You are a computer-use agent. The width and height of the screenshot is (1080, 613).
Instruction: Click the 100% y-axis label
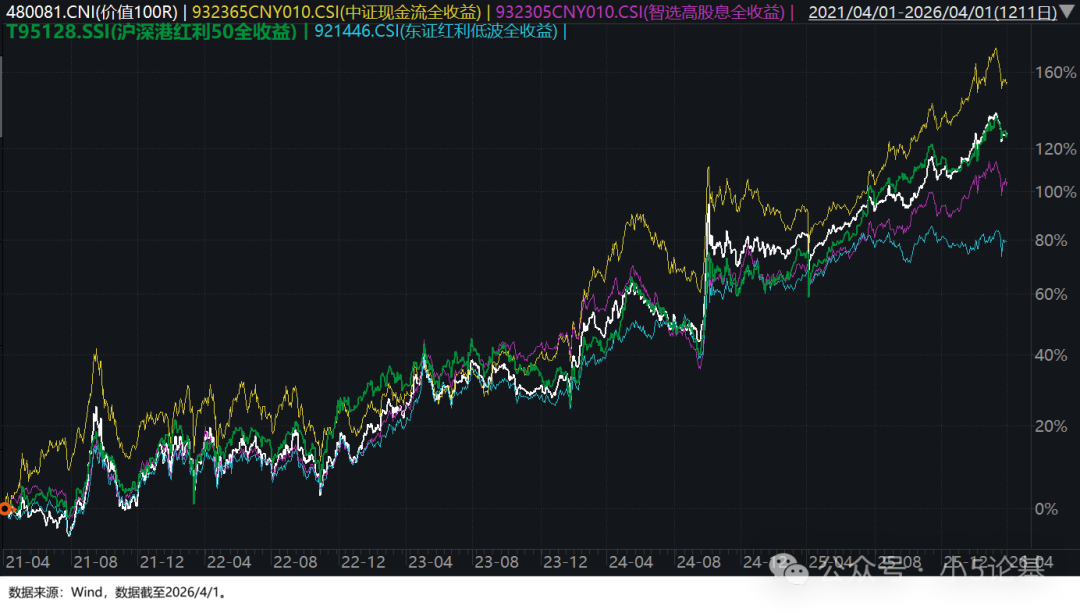[1057, 192]
